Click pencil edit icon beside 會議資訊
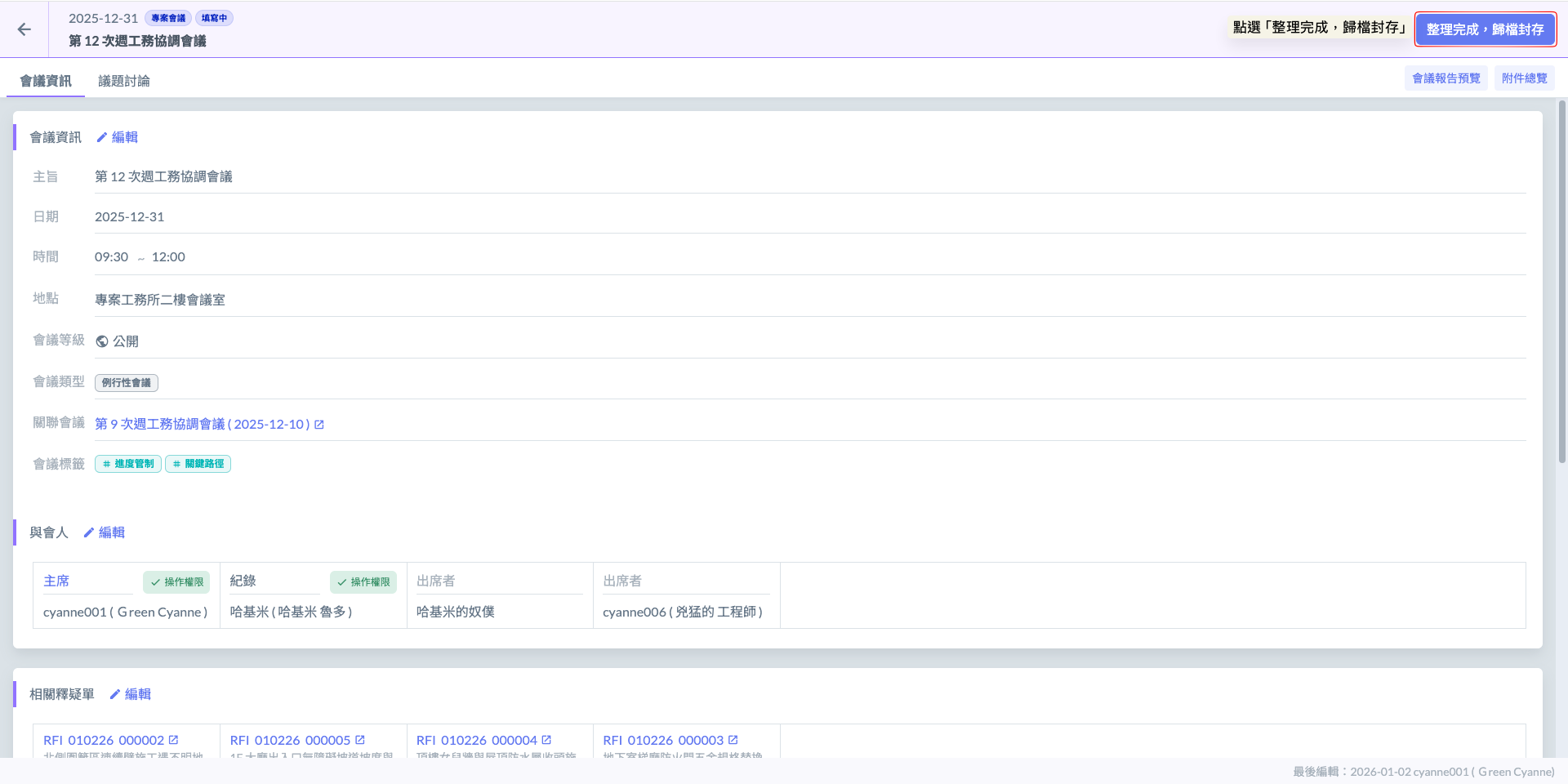The height and width of the screenshot is (784, 1568). 102,137
